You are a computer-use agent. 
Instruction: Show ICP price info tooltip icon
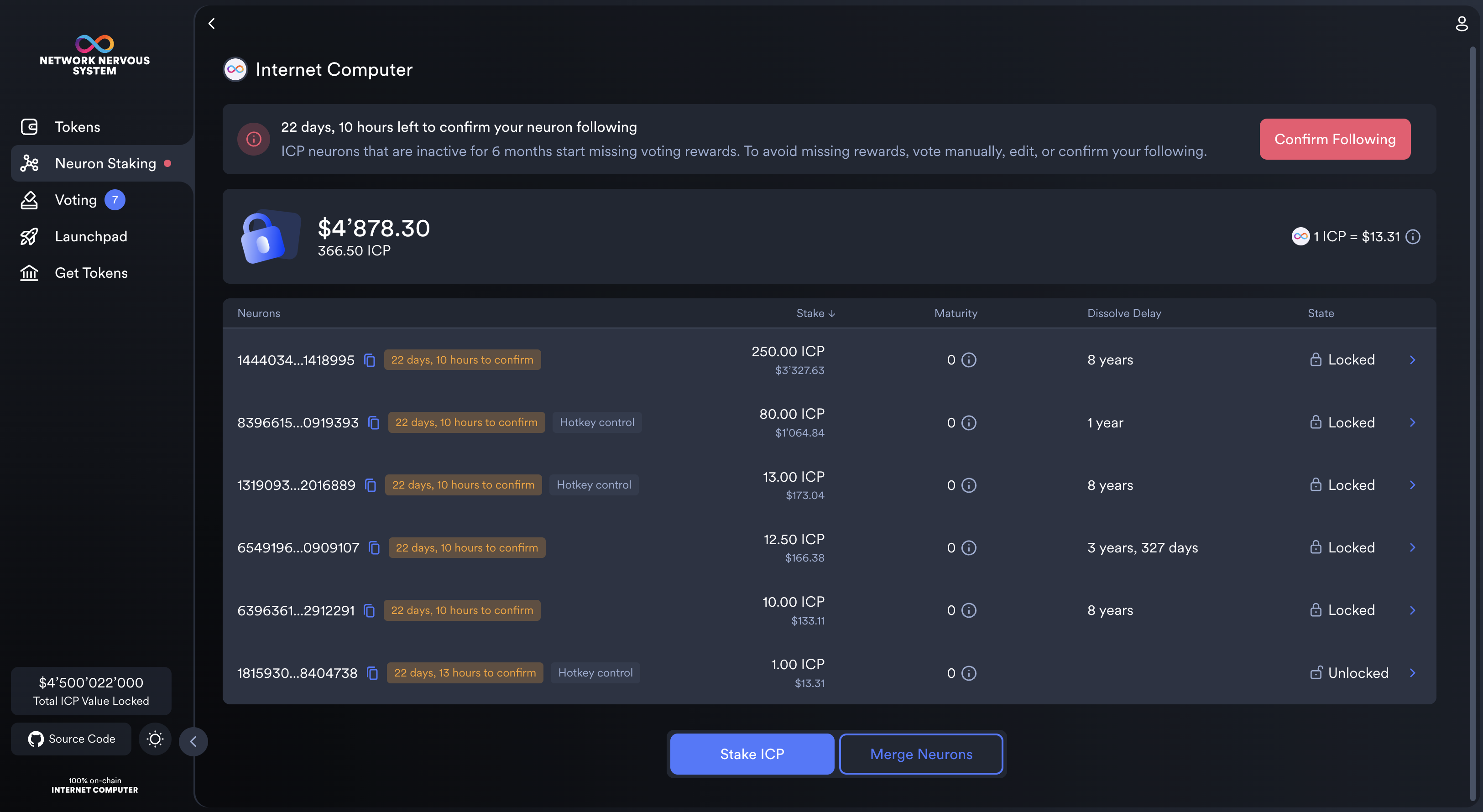tap(1413, 236)
